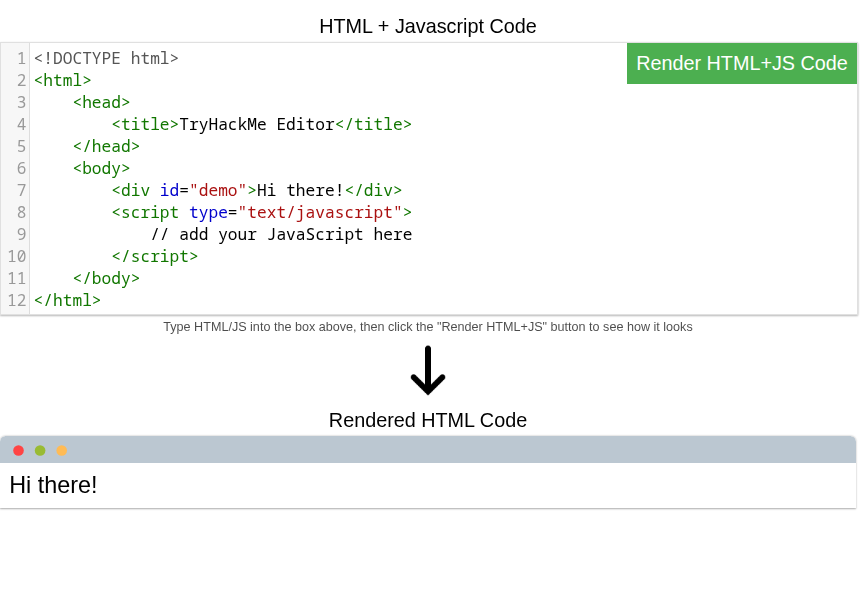
Task: Click line number 12 in the gutter
Action: point(17,300)
